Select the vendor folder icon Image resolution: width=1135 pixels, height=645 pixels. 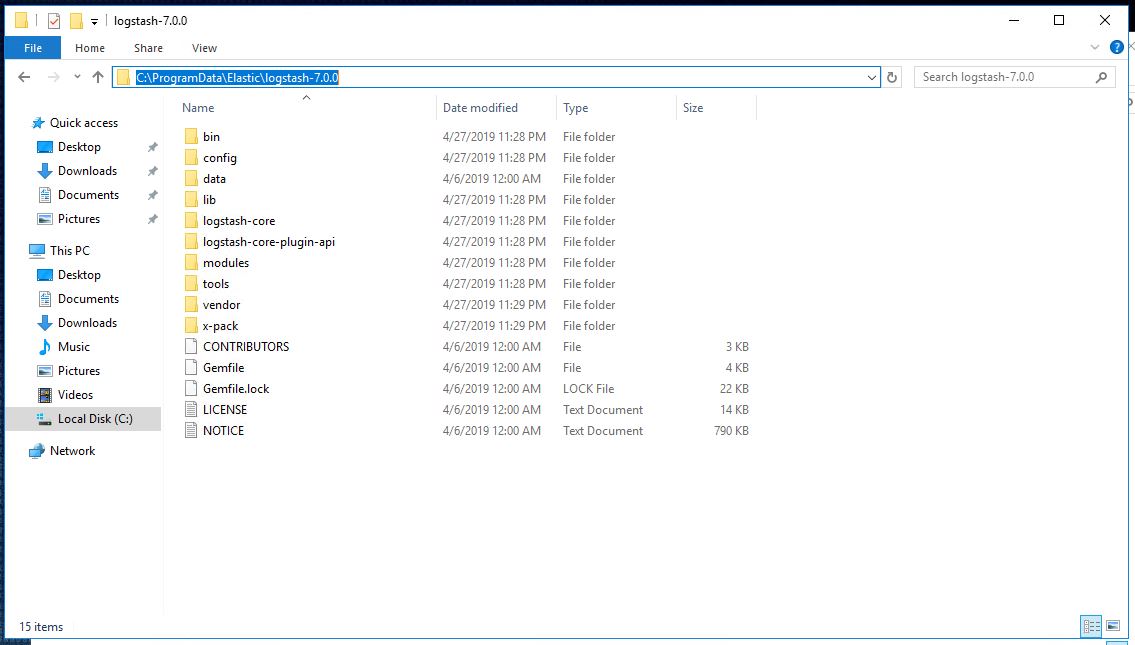pyautogui.click(x=191, y=304)
